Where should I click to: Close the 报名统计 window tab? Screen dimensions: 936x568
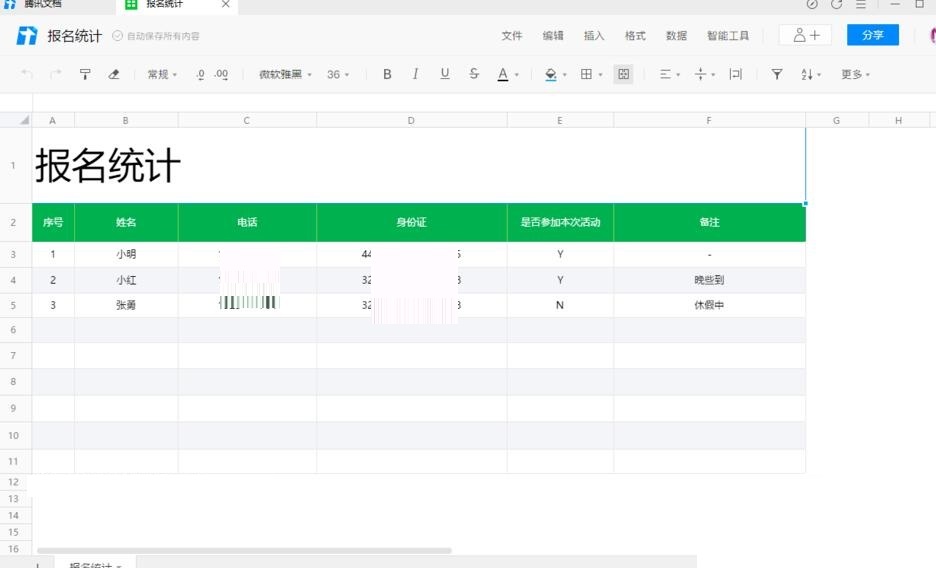[226, 4]
